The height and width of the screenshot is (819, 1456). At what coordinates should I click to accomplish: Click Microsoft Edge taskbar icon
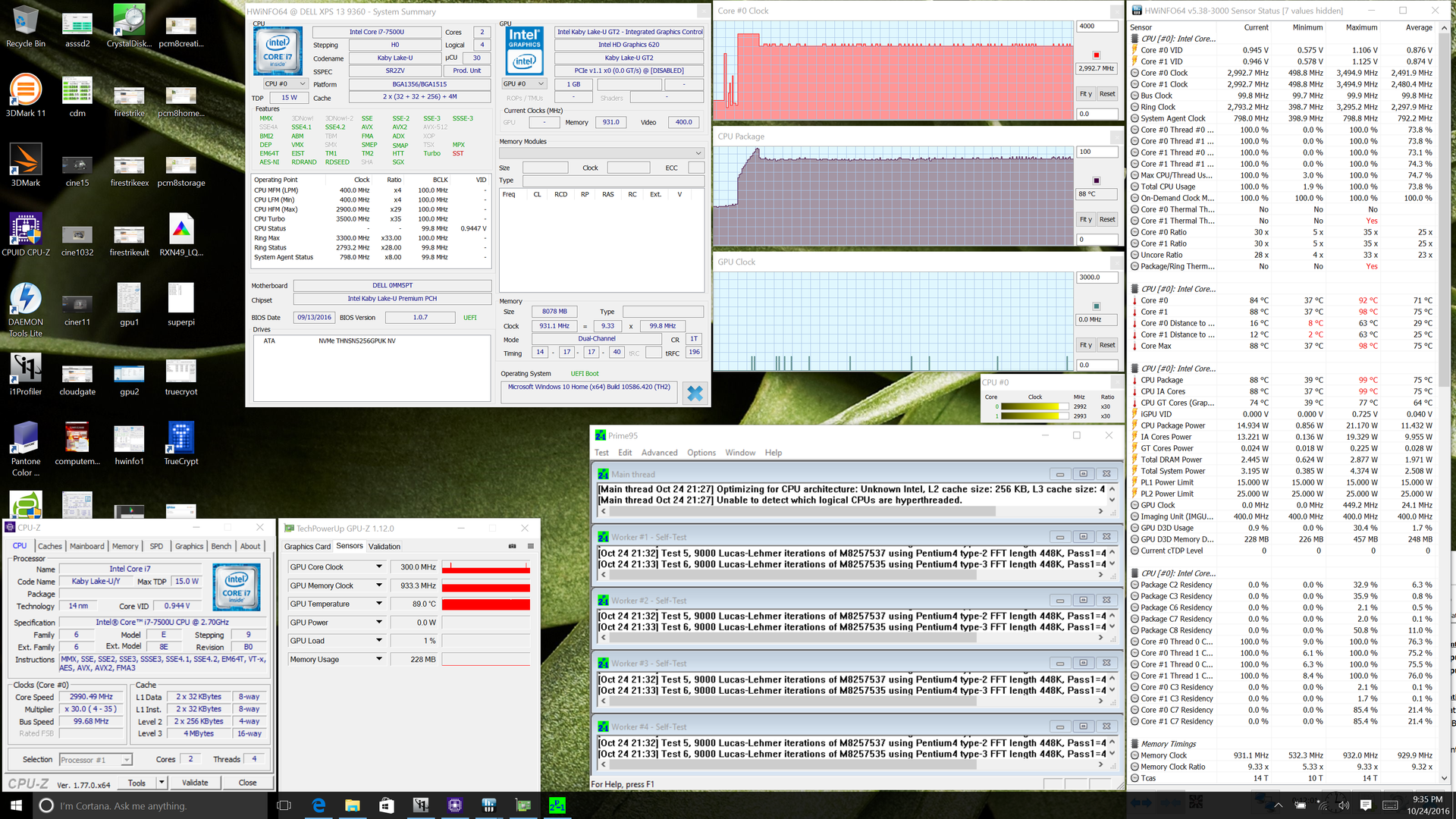pyautogui.click(x=318, y=805)
